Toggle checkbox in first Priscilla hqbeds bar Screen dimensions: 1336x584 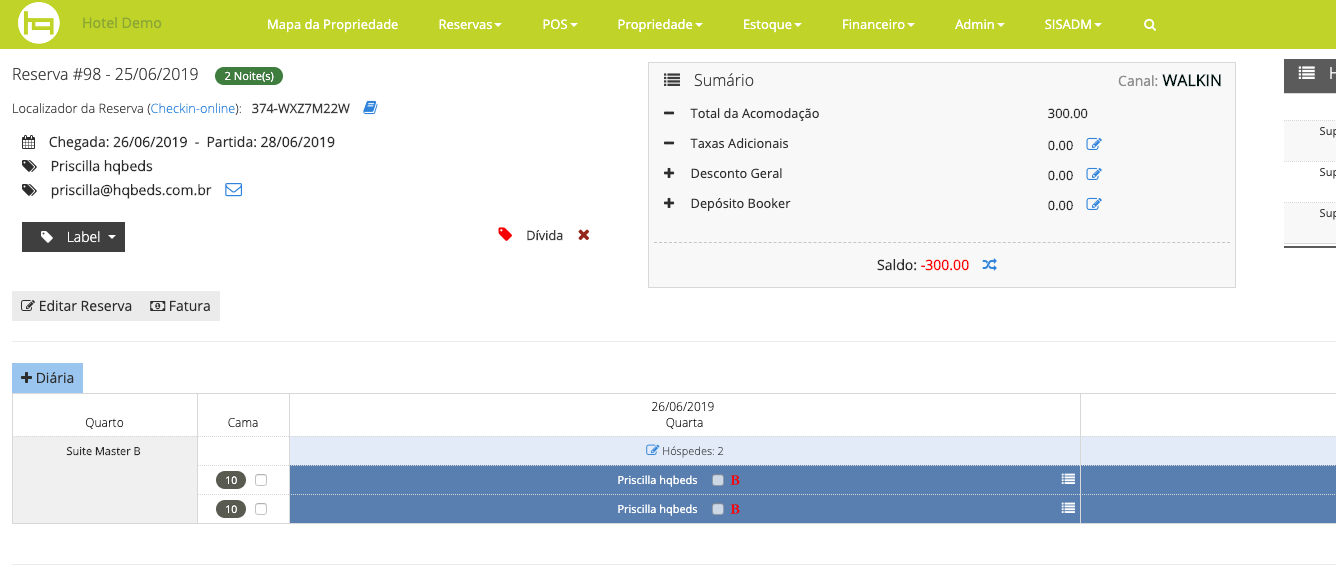click(x=717, y=480)
